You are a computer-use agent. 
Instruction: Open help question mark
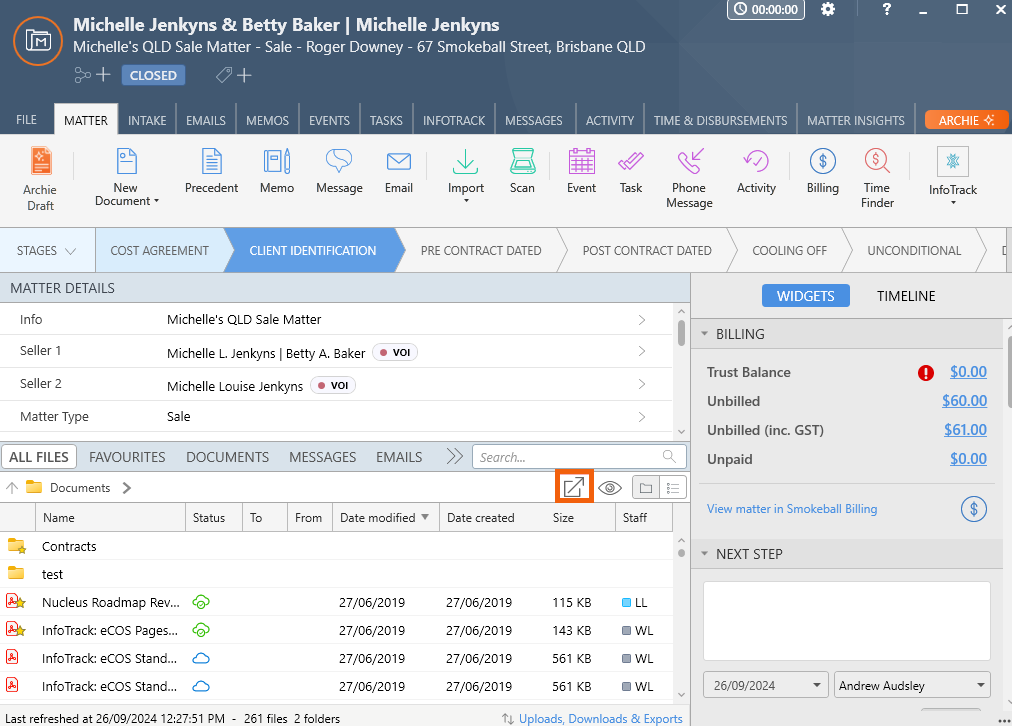(887, 10)
